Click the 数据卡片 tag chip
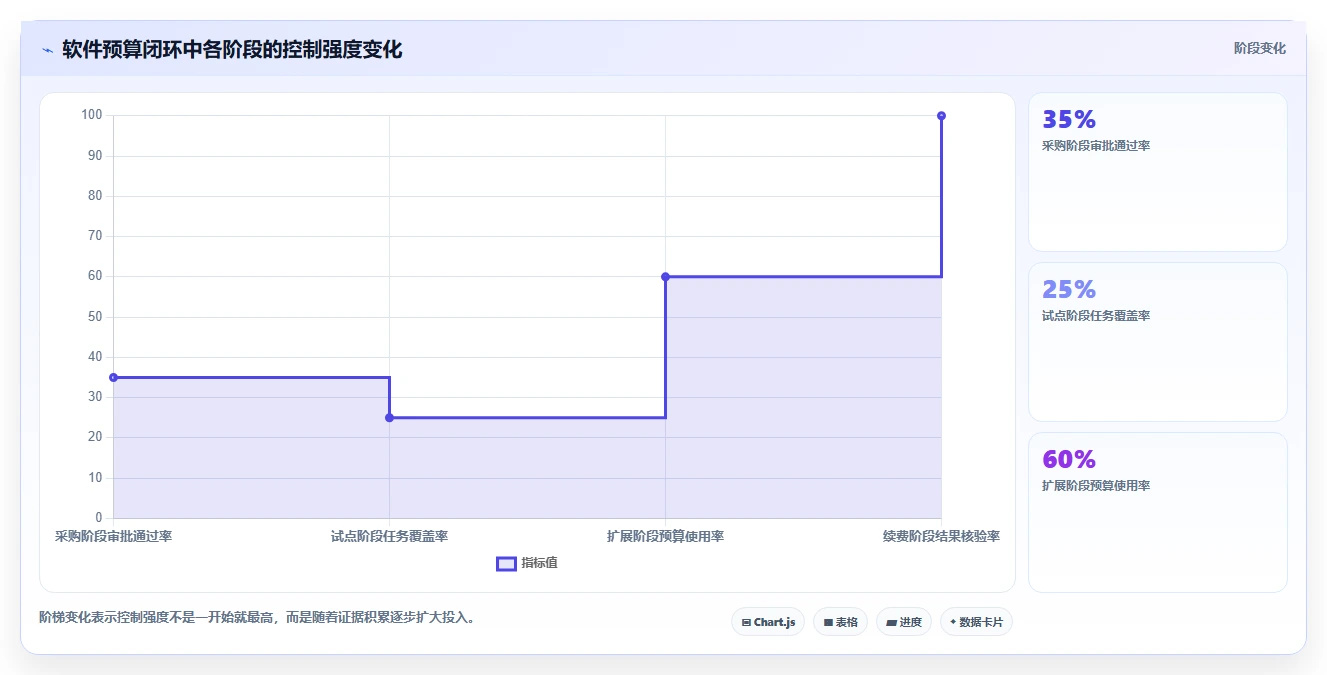Screen dimensions: 1327x675 point(976,622)
